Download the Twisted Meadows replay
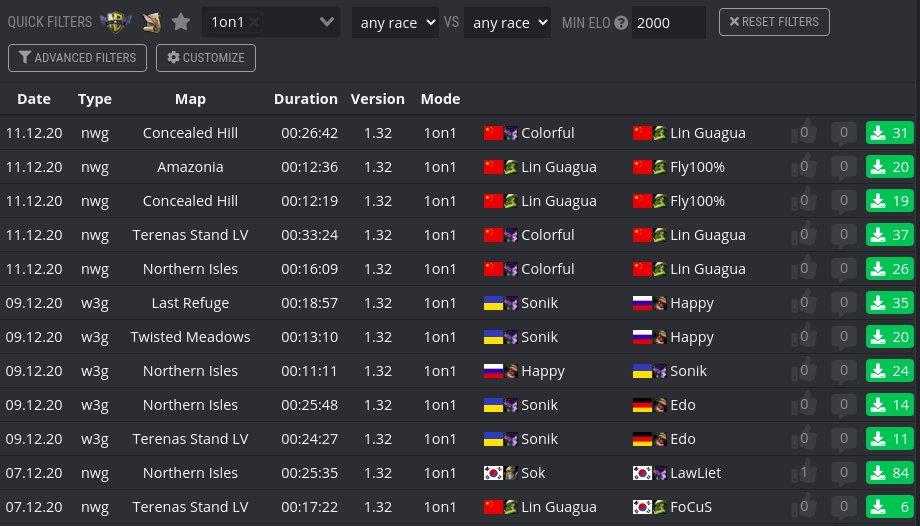Viewport: 920px width, 526px height. tap(889, 337)
